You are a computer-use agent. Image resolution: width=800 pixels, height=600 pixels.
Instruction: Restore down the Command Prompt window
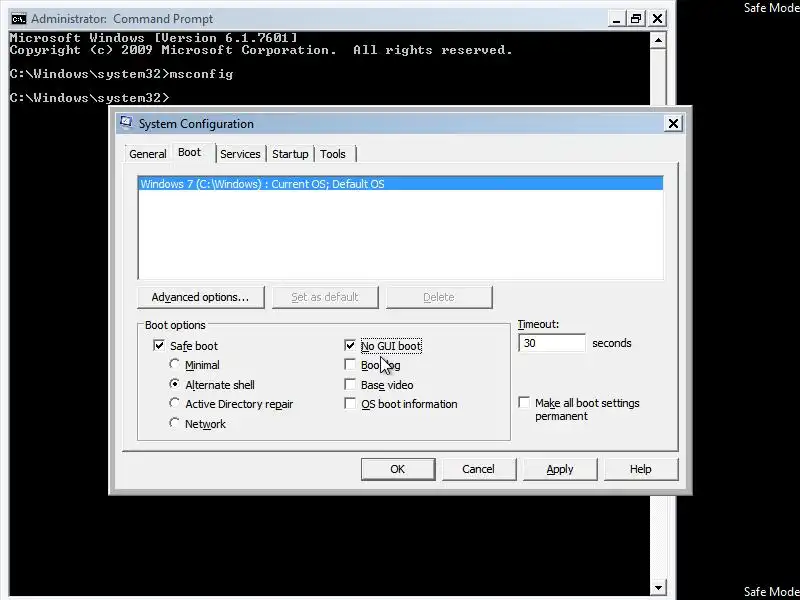[x=636, y=19]
